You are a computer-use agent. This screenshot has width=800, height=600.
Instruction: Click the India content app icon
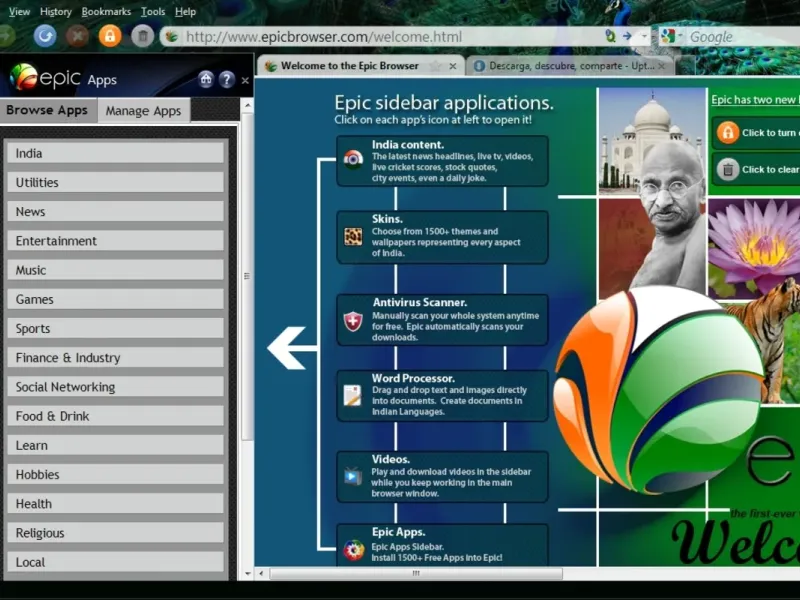click(353, 160)
